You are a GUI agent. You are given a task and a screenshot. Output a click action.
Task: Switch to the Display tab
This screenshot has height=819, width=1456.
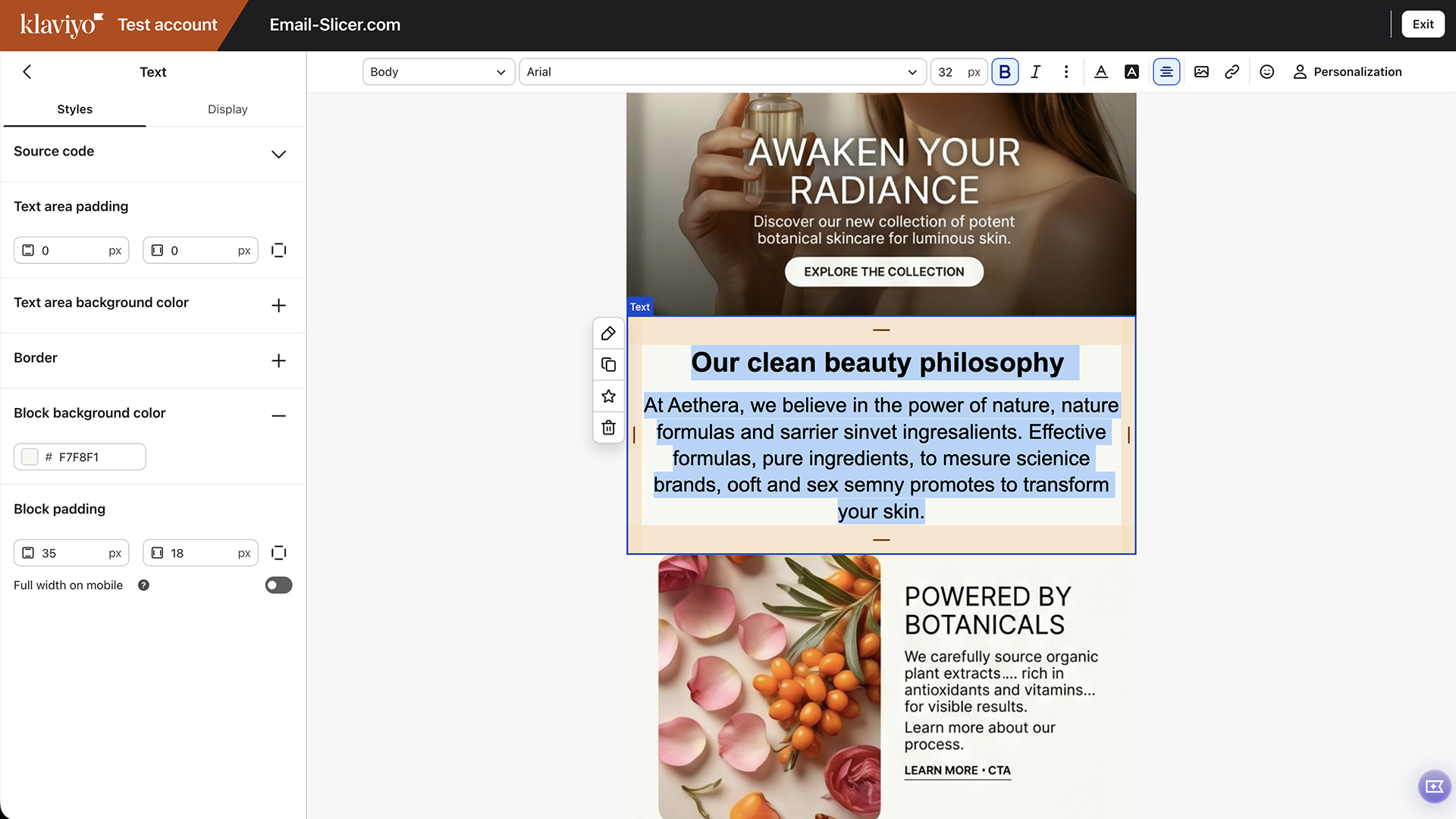pos(227,109)
